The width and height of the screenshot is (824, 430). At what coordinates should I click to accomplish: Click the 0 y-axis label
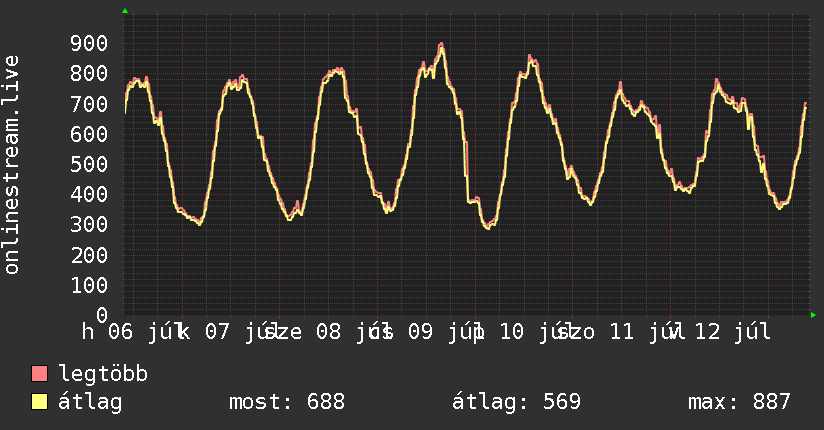point(102,315)
